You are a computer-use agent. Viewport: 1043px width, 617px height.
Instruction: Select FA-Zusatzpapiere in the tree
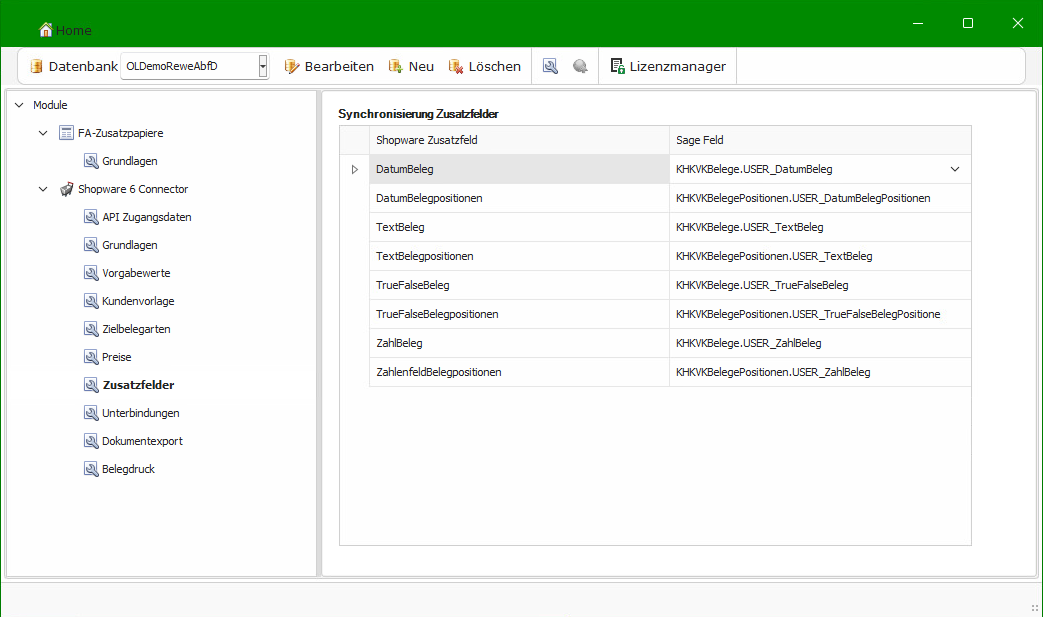point(120,133)
